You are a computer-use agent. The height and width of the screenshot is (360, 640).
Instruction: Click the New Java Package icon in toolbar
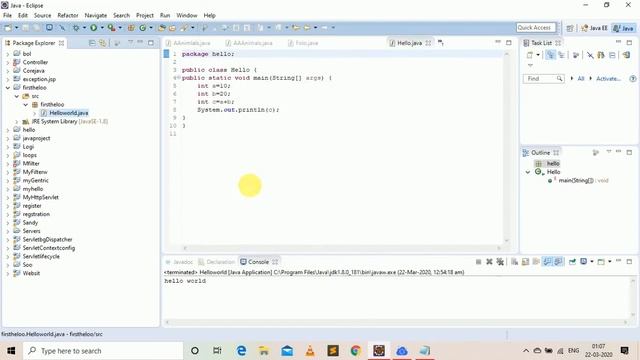click(x=131, y=28)
